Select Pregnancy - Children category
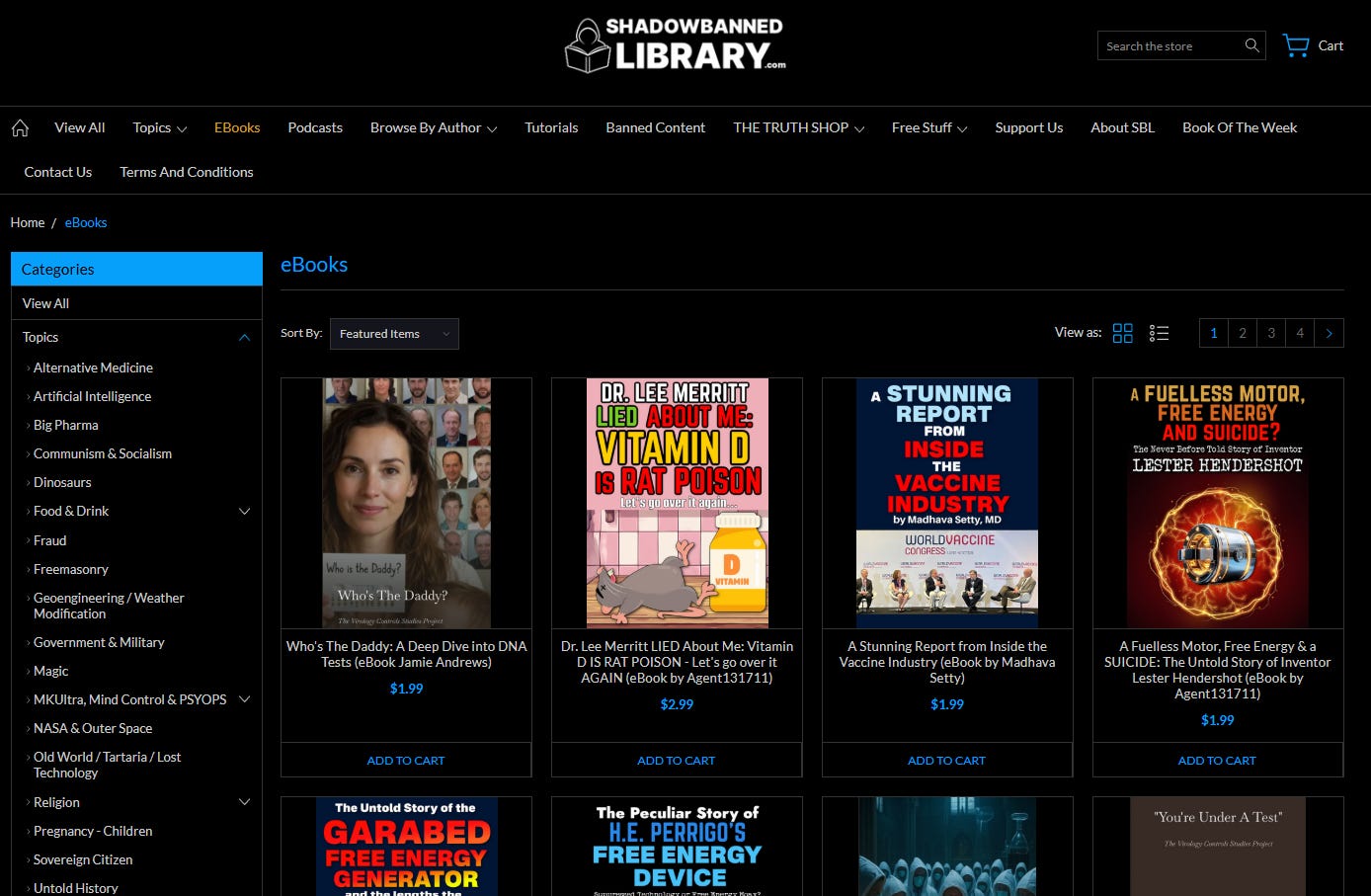 coord(93,831)
